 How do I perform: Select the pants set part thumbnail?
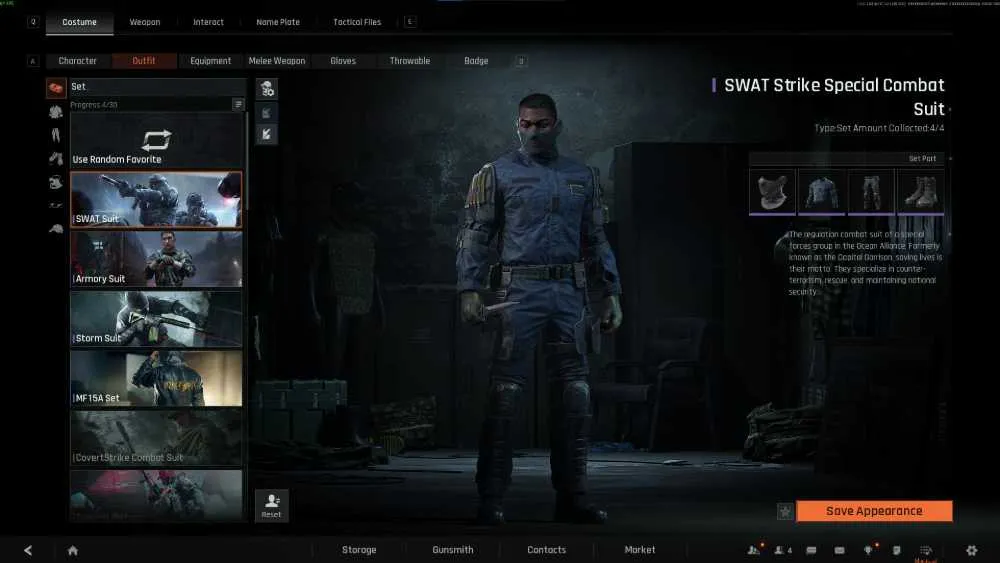coord(871,192)
